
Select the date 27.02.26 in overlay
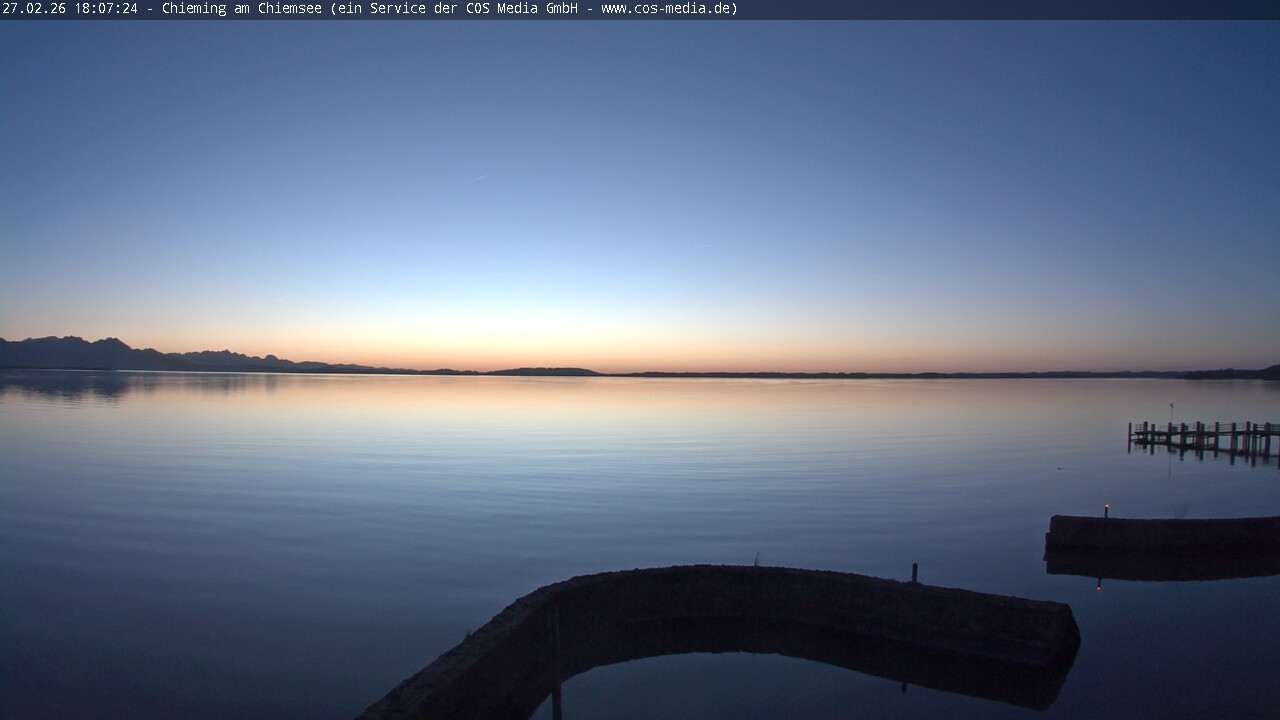click(x=34, y=9)
